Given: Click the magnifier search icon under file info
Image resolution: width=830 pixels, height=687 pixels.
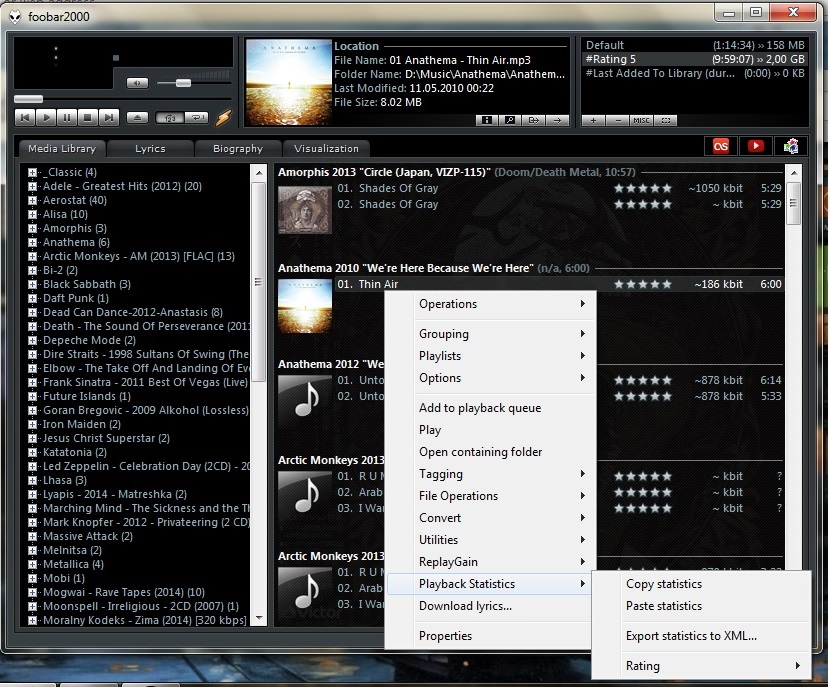Looking at the screenshot, I should pos(510,120).
